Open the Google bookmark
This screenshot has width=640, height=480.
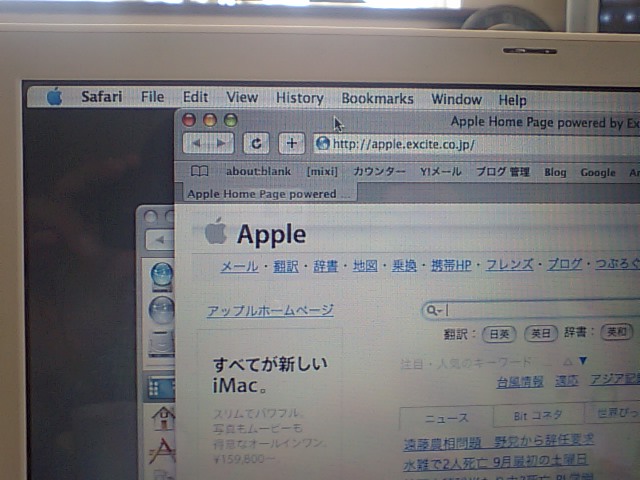pos(598,173)
